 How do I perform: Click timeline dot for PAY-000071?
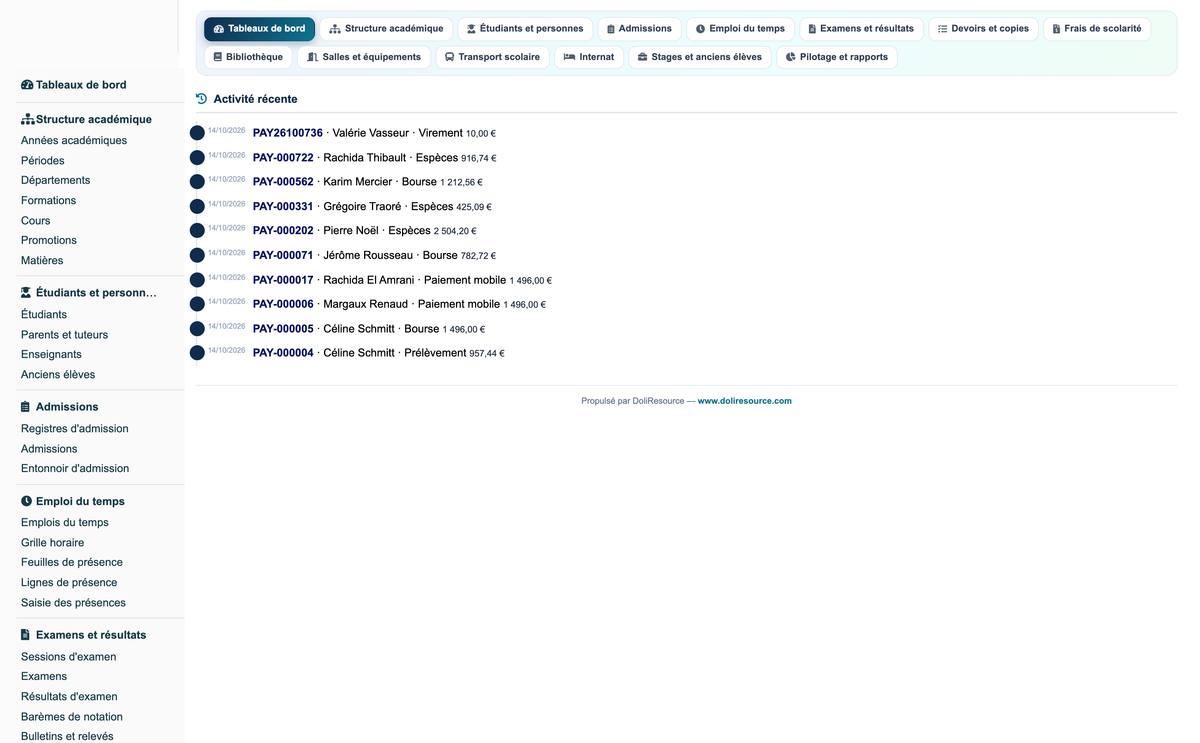(x=197, y=255)
